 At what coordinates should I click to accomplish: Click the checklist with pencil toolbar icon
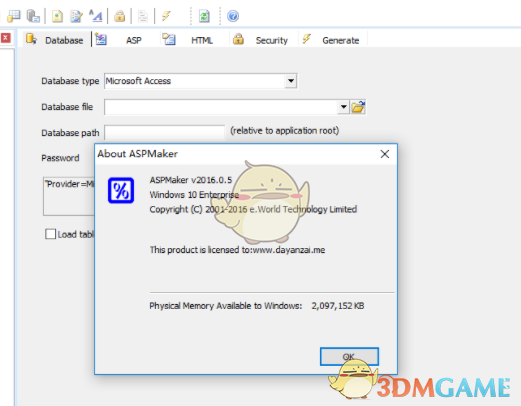76,16
